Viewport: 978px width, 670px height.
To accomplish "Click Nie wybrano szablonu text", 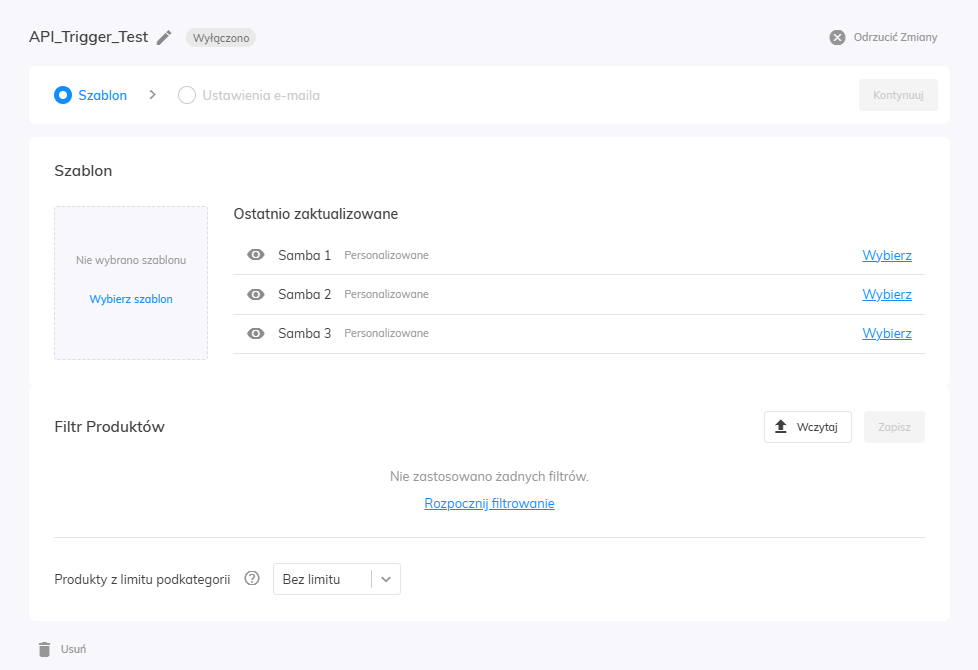I will 131,260.
